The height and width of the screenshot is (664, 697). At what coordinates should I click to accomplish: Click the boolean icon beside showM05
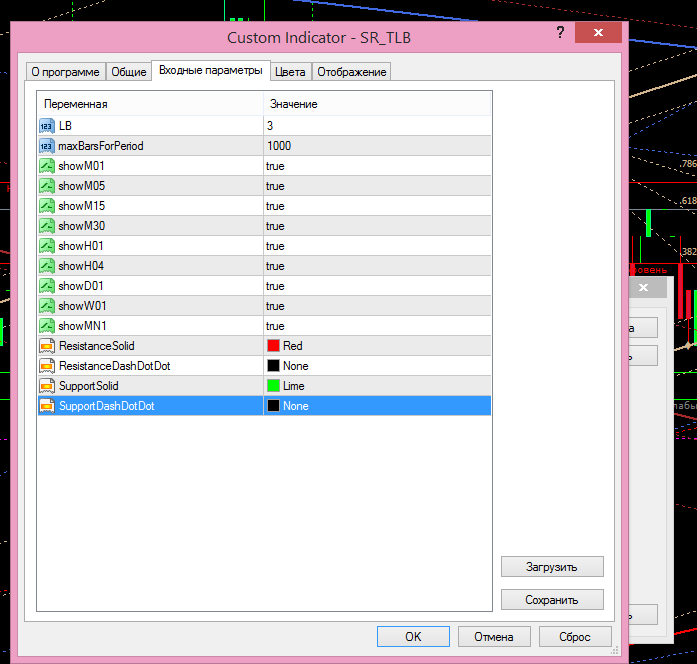pos(47,186)
